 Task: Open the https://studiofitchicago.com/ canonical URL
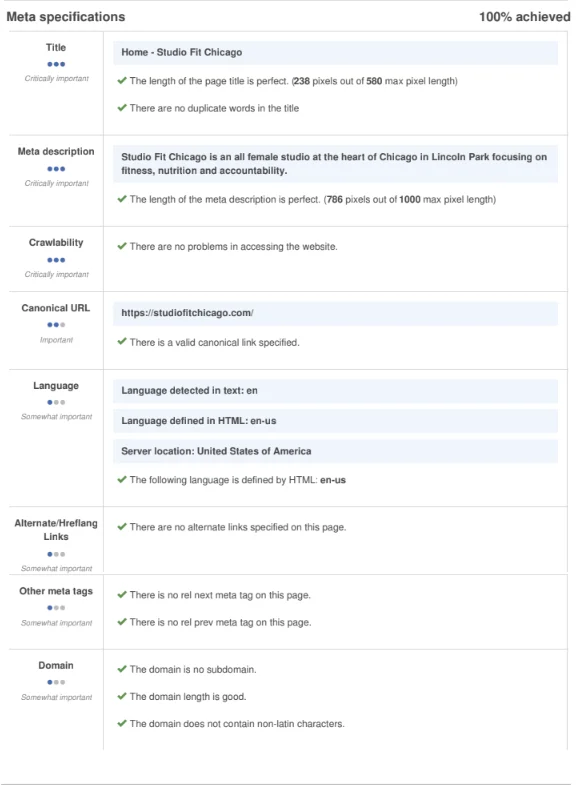point(187,313)
